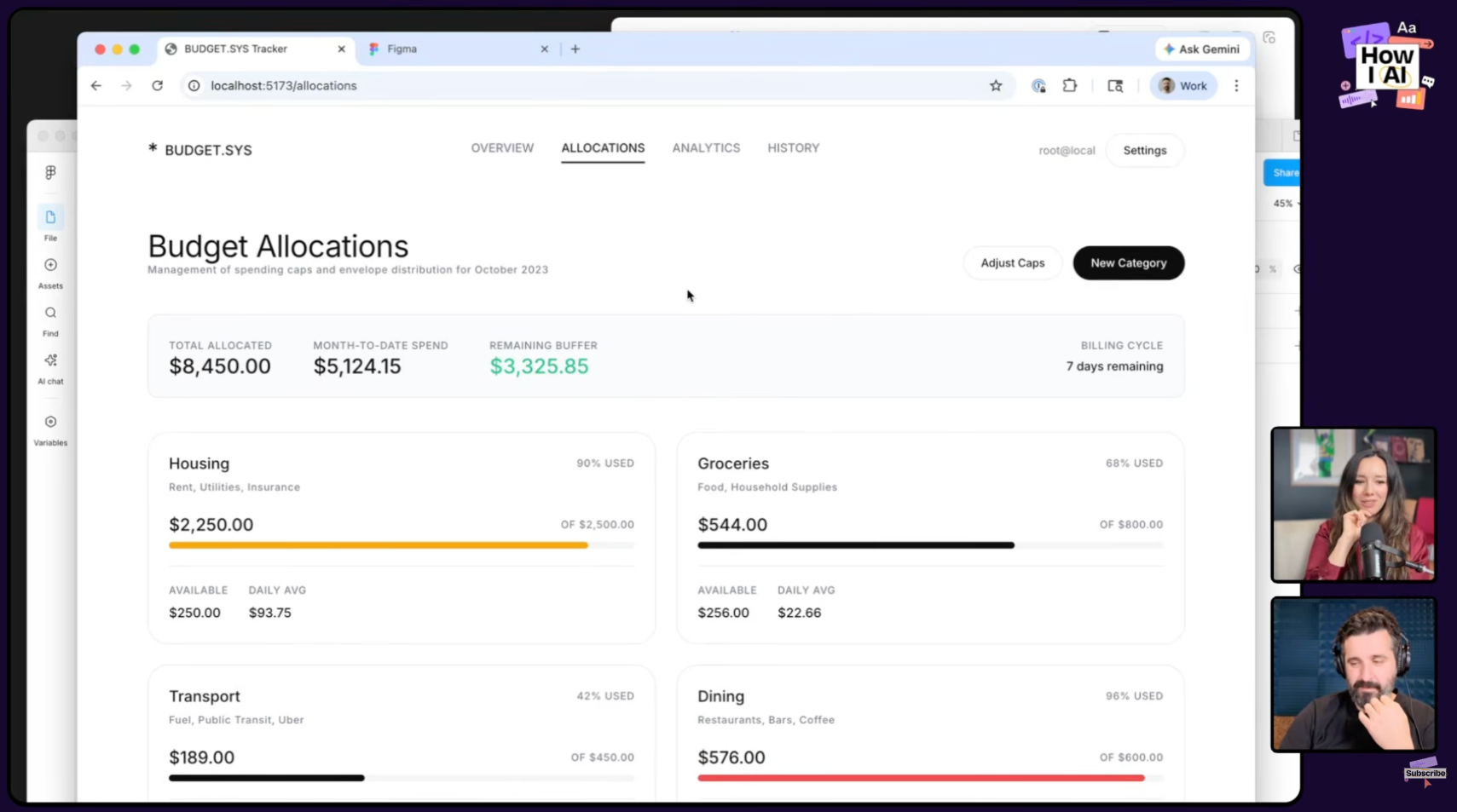Switch to the Analytics tab
The height and width of the screenshot is (812, 1457).
pyautogui.click(x=706, y=148)
